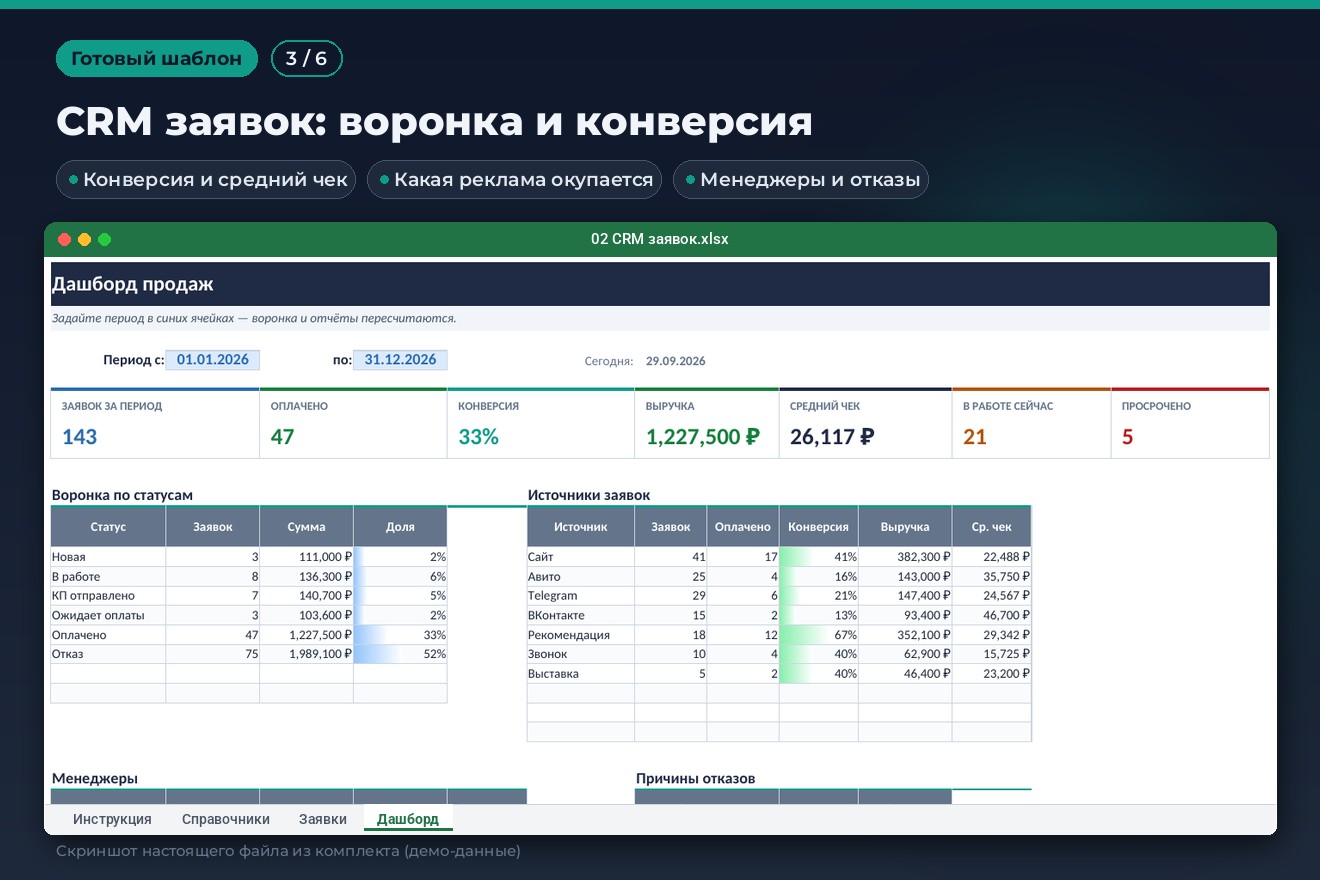Click the Готовый шаблон badge
Screen dimensions: 1320x880
coord(157,59)
